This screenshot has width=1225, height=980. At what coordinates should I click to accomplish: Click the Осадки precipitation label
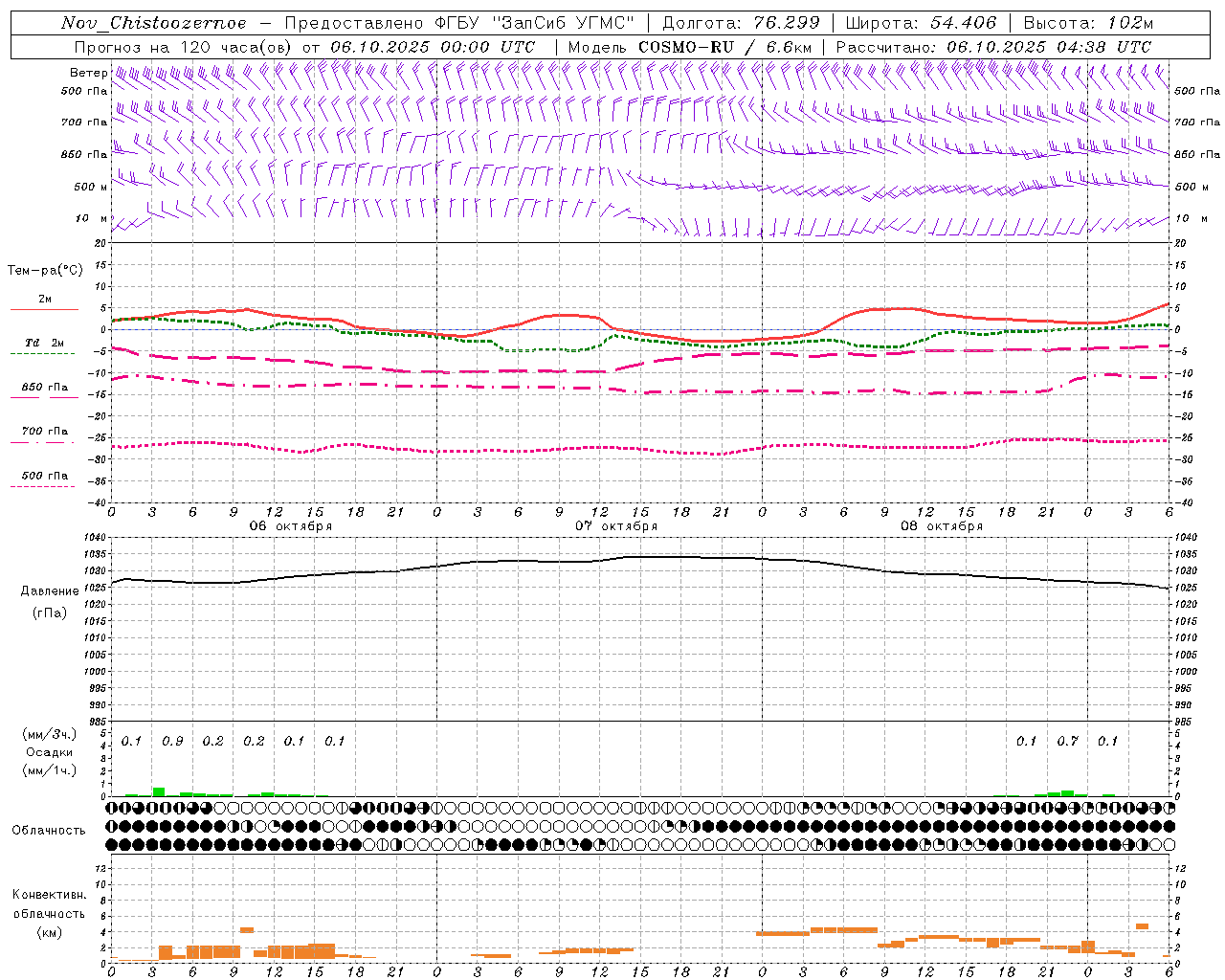(x=49, y=752)
